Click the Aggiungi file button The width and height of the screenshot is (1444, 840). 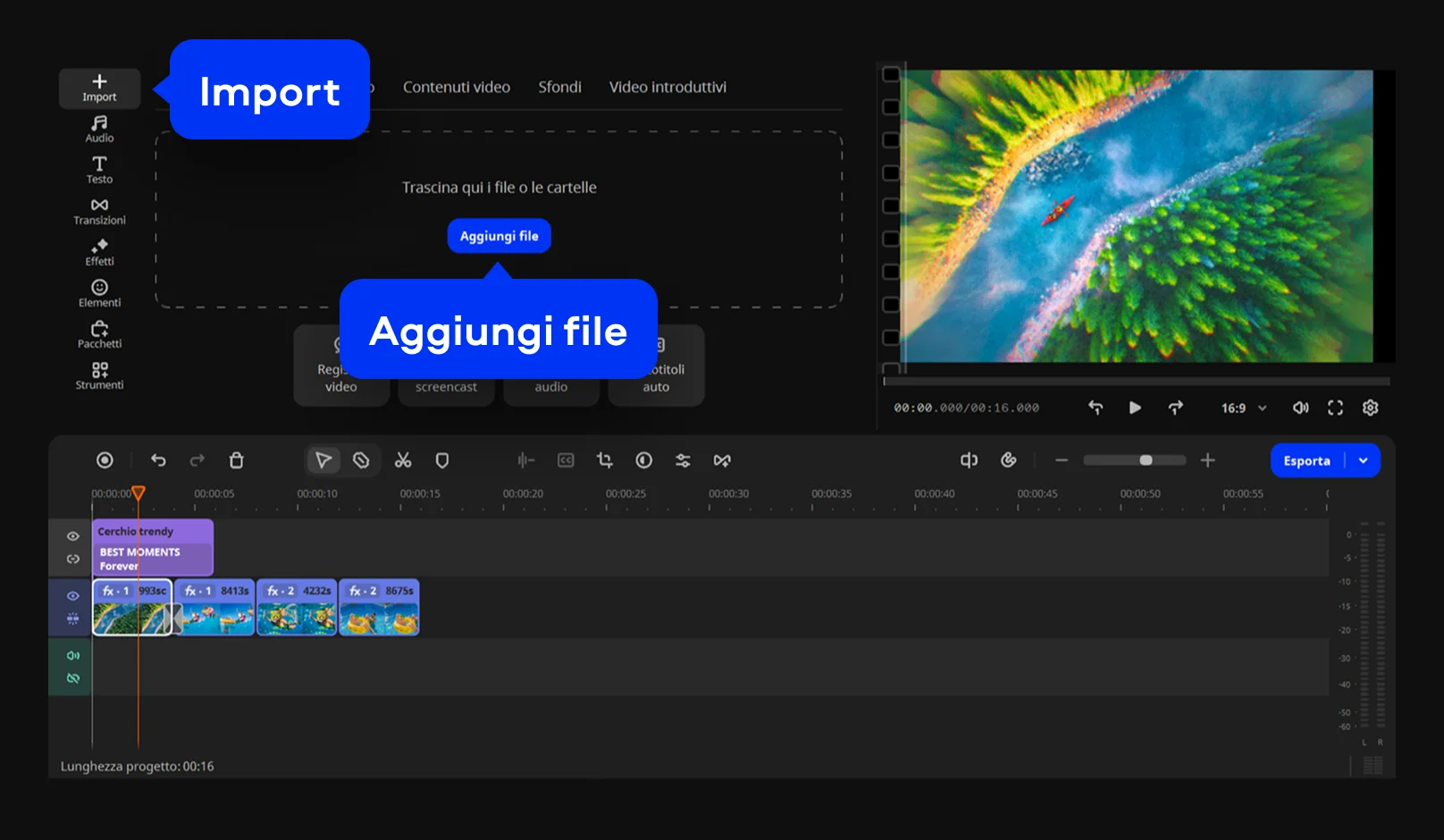(x=499, y=236)
